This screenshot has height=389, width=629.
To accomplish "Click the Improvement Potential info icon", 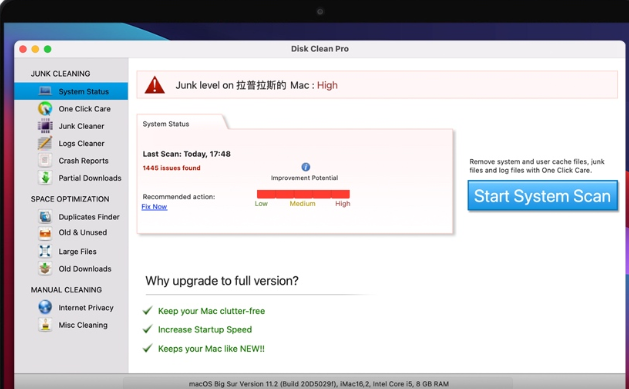I will click(305, 167).
